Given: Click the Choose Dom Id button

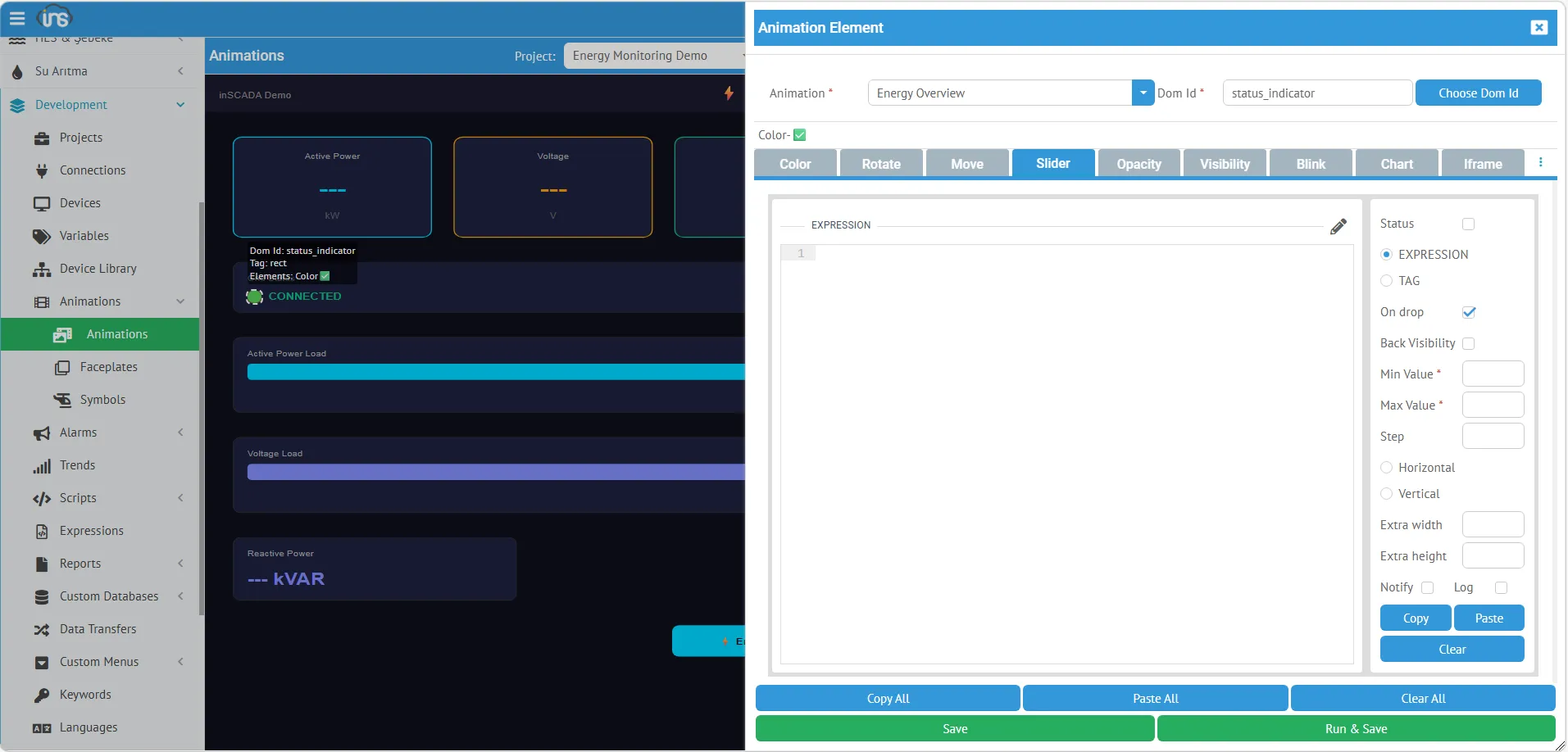Looking at the screenshot, I should 1478,93.
